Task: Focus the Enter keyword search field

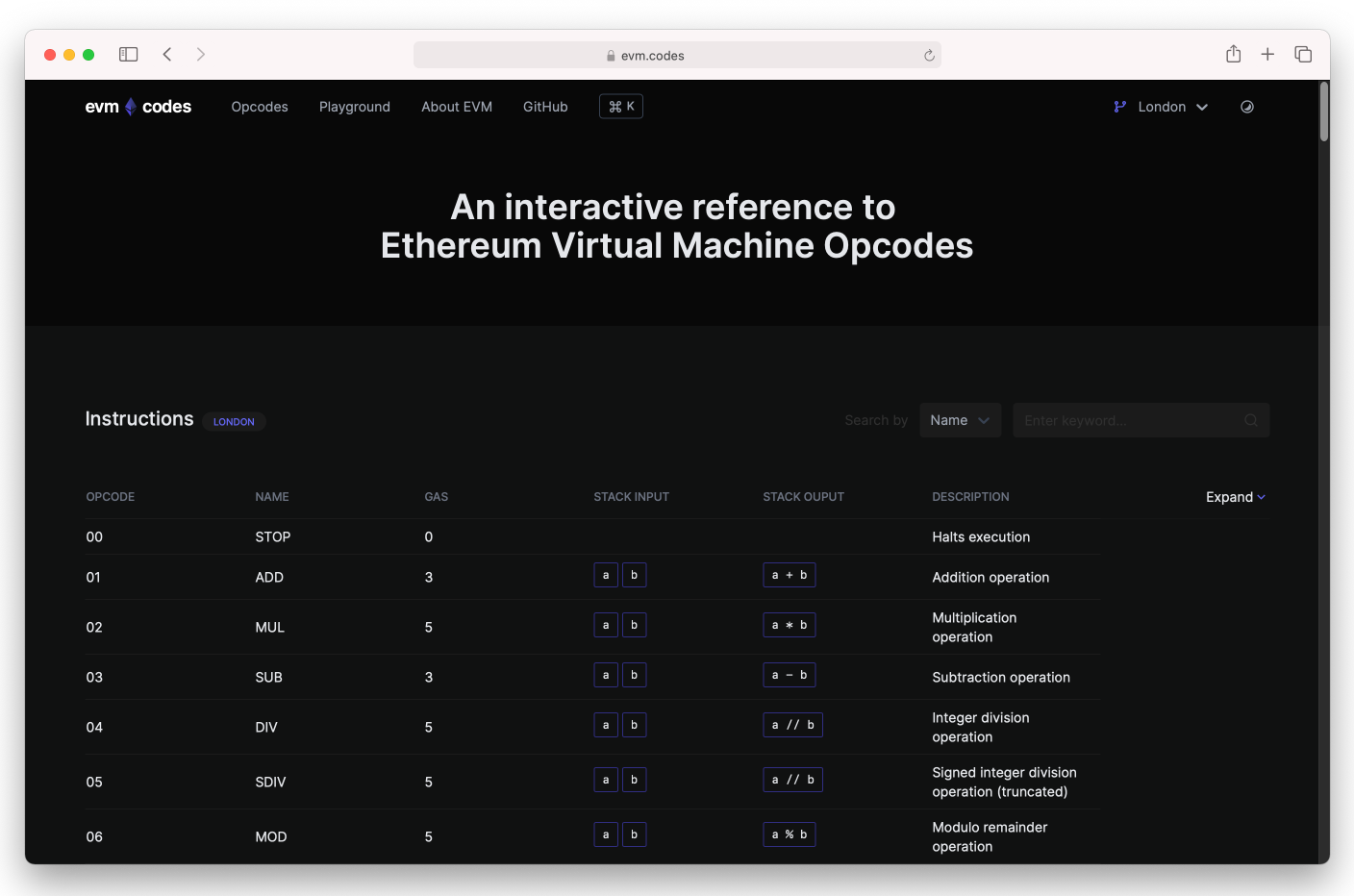Action: pos(1141,420)
